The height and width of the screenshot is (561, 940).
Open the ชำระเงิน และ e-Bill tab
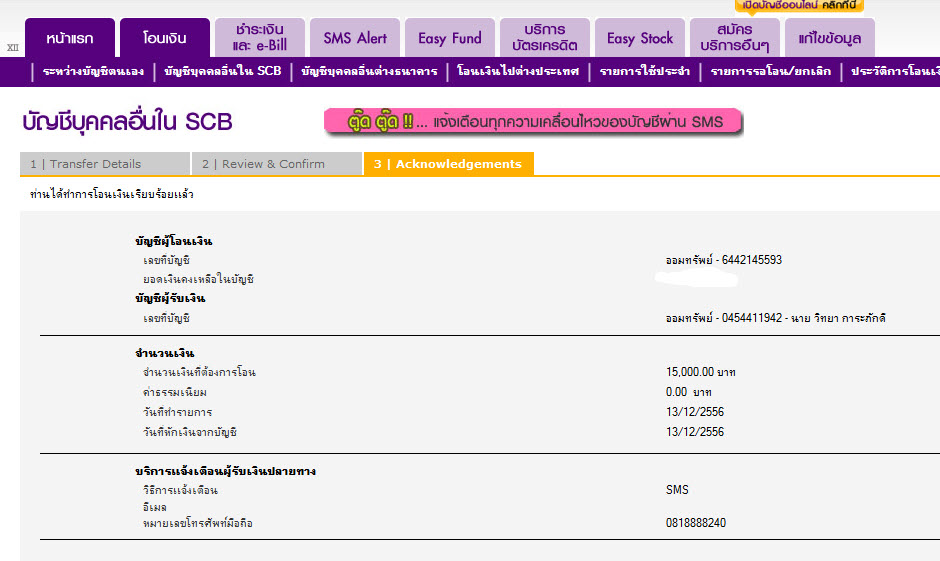pos(260,38)
